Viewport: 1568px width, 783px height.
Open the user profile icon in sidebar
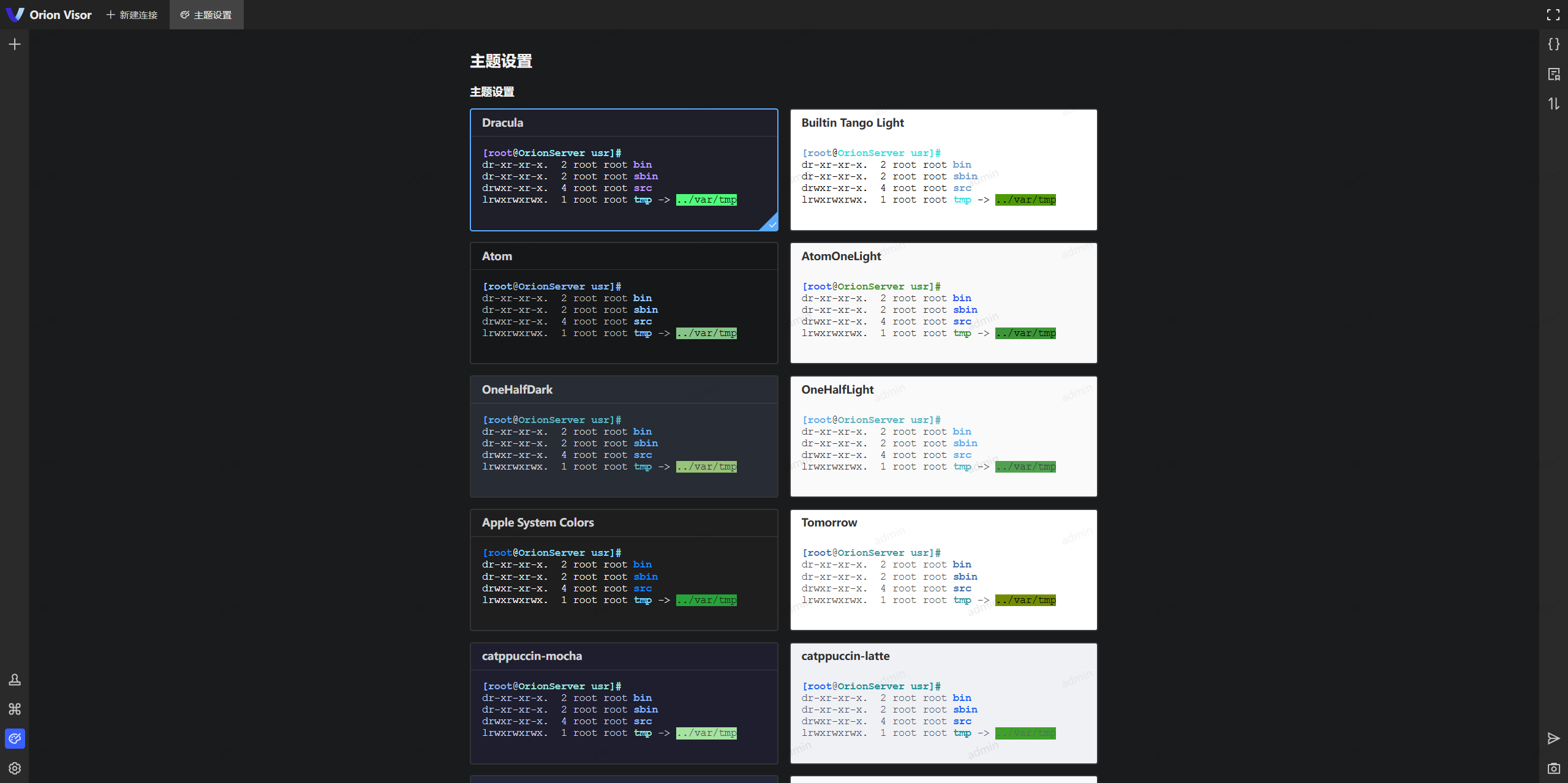[15, 680]
